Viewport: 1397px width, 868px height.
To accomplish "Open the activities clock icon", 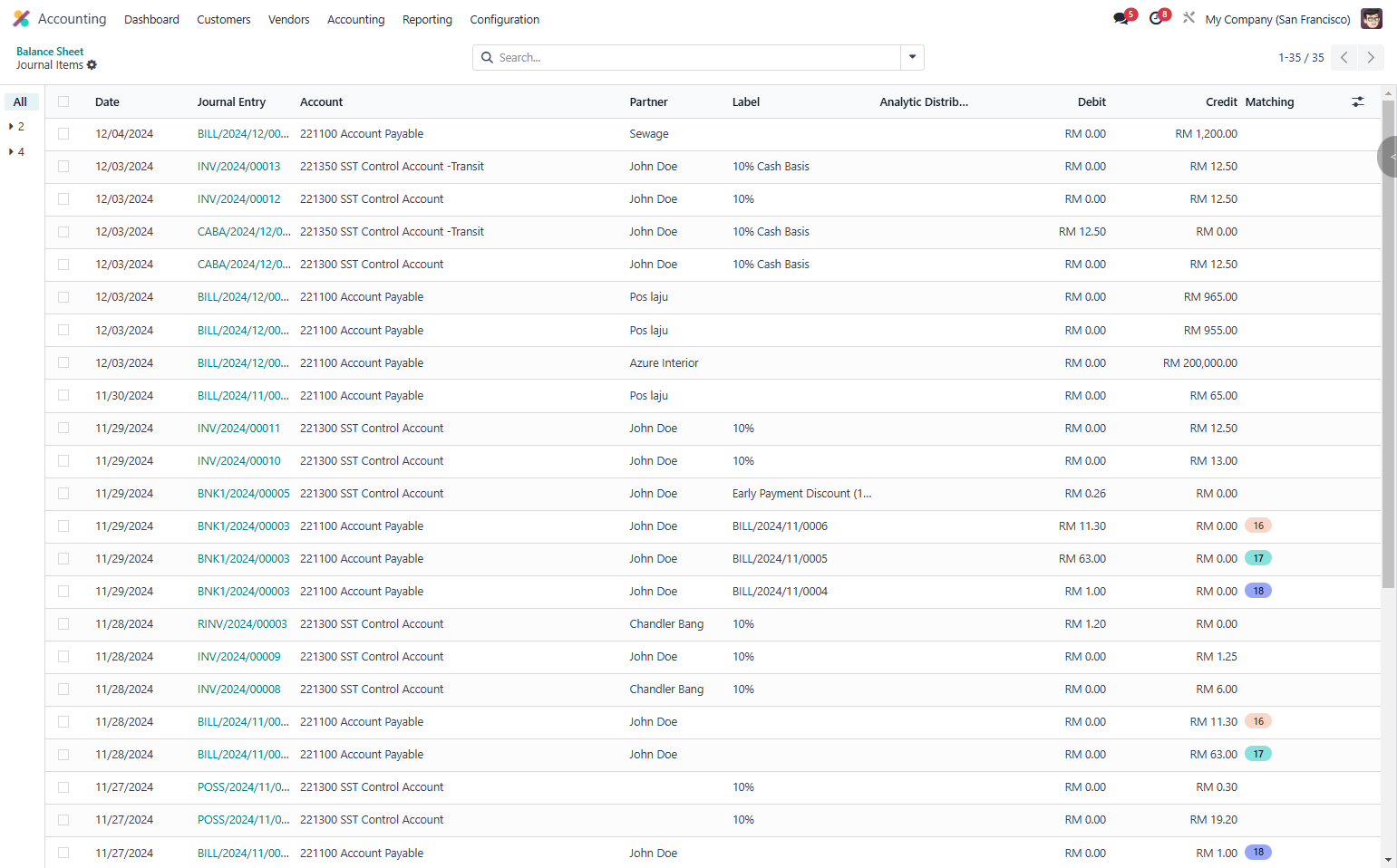I will (x=1156, y=18).
